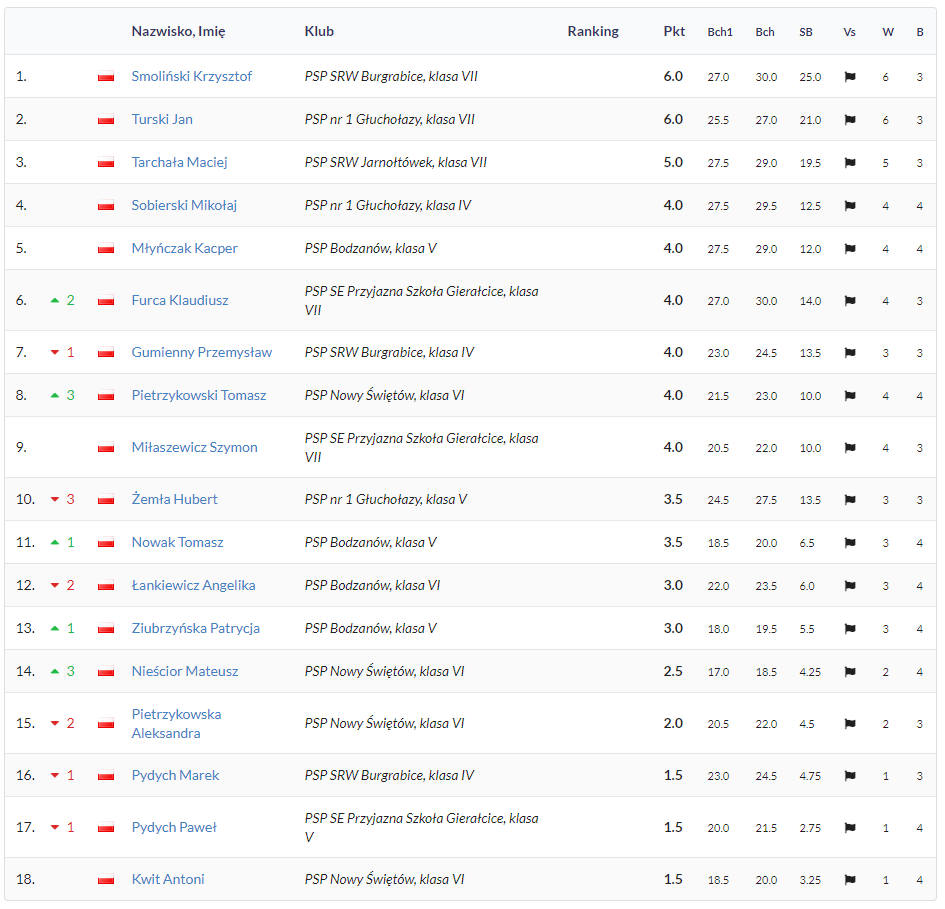Open the Kwit Antoni link
The image size is (945, 909).
pos(168,879)
